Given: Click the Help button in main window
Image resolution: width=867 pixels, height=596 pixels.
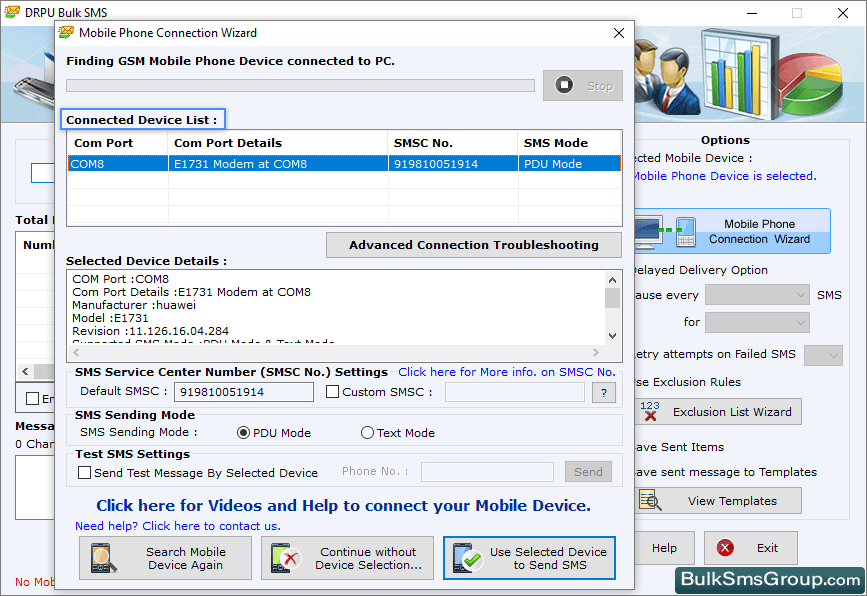Looking at the screenshot, I should [x=664, y=548].
